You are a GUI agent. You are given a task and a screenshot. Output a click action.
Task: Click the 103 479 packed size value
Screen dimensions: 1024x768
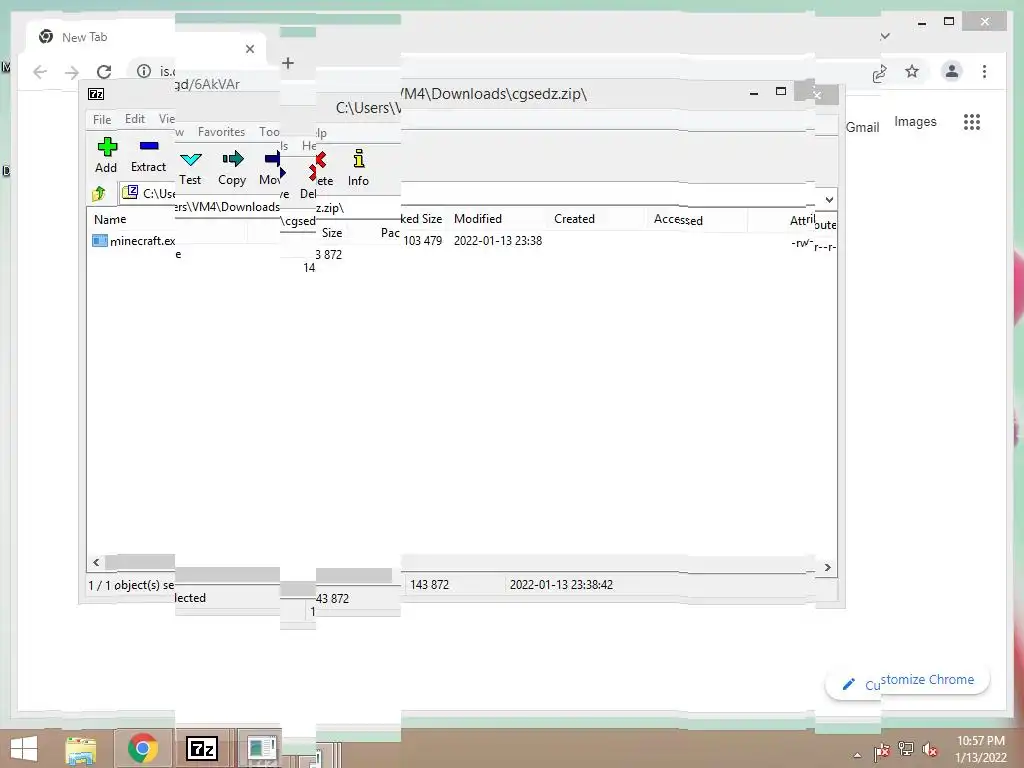pyautogui.click(x=423, y=240)
